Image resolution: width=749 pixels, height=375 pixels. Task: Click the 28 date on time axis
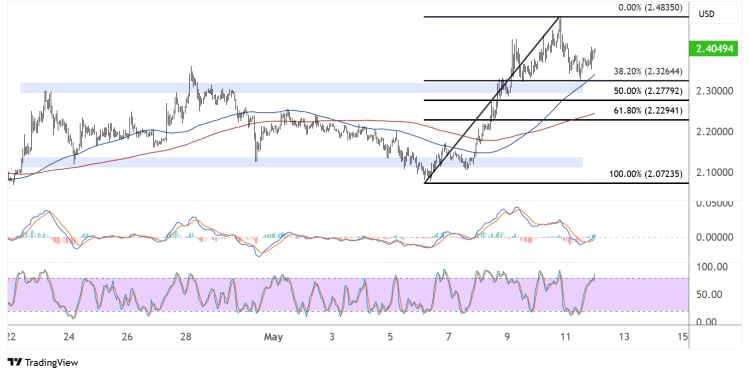point(186,337)
